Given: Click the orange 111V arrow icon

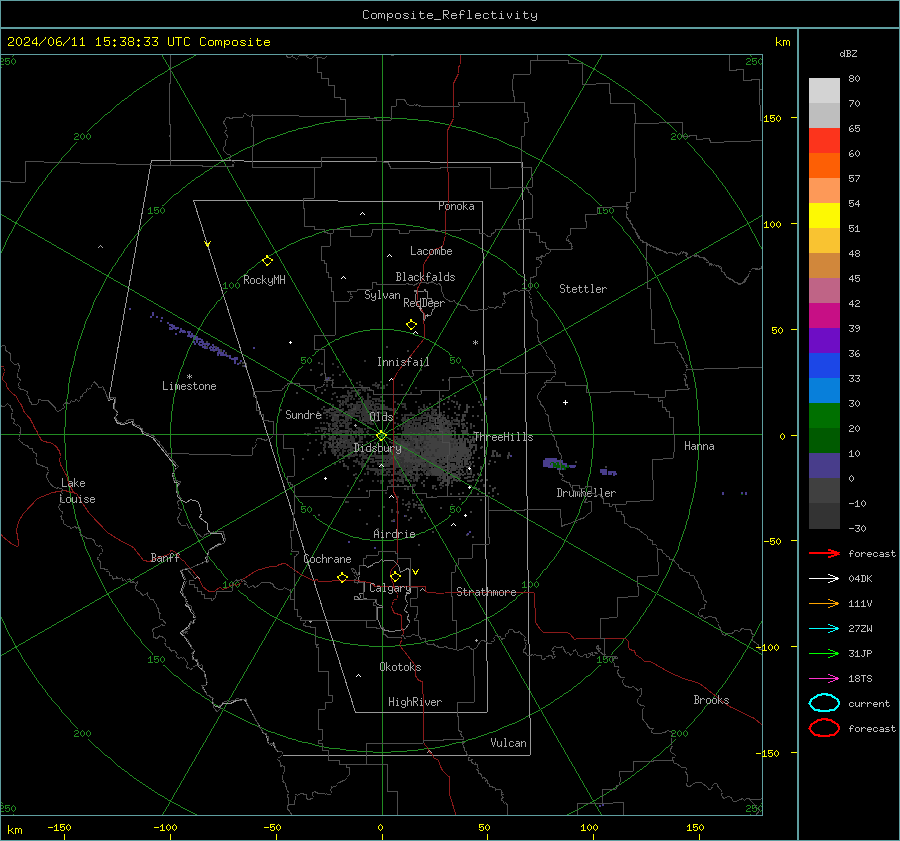Looking at the screenshot, I should 824,603.
